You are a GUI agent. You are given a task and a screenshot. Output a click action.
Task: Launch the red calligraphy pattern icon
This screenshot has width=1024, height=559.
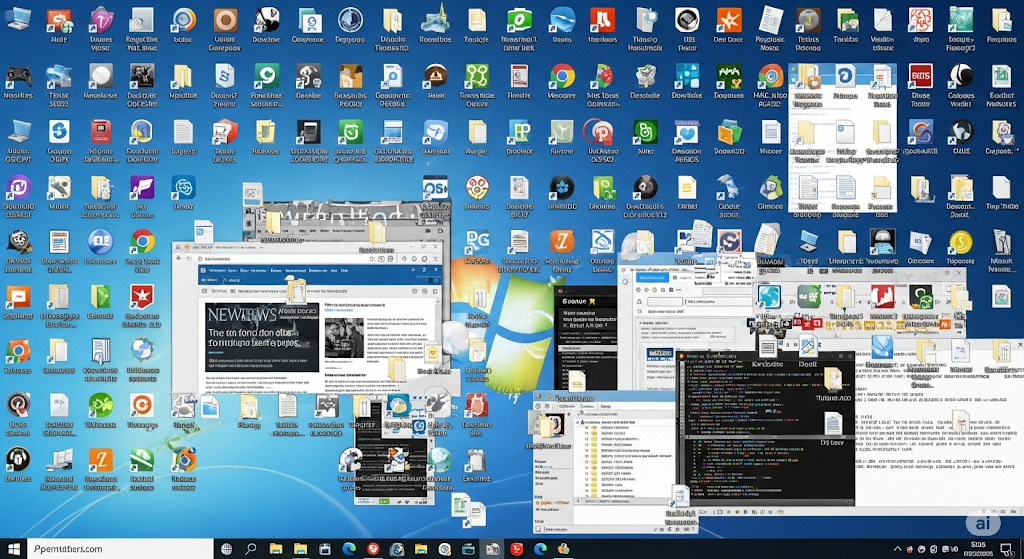[920, 20]
